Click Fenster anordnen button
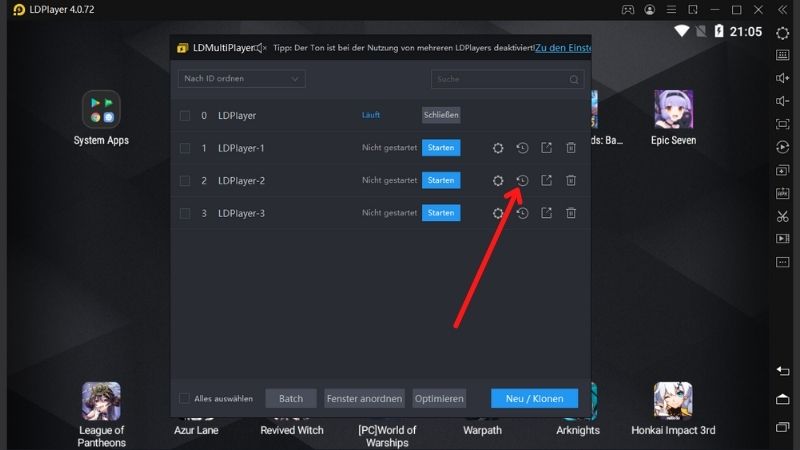Image resolution: width=800 pixels, height=450 pixels. [x=364, y=398]
